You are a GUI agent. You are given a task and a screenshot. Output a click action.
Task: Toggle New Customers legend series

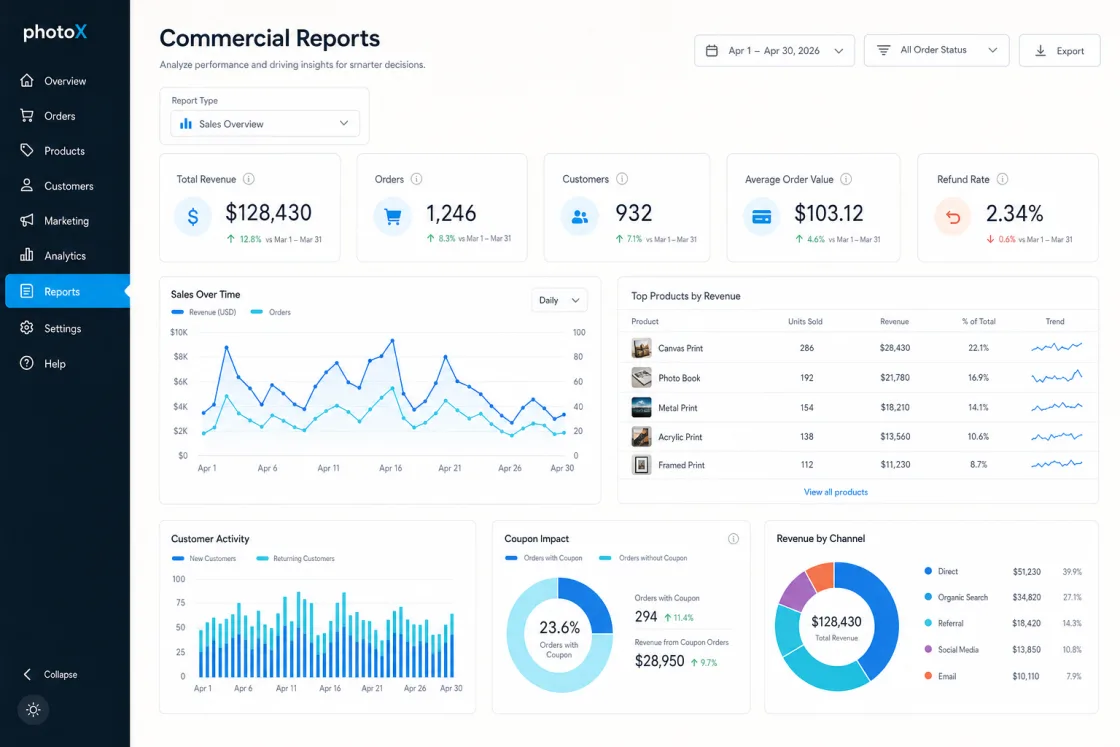point(204,558)
